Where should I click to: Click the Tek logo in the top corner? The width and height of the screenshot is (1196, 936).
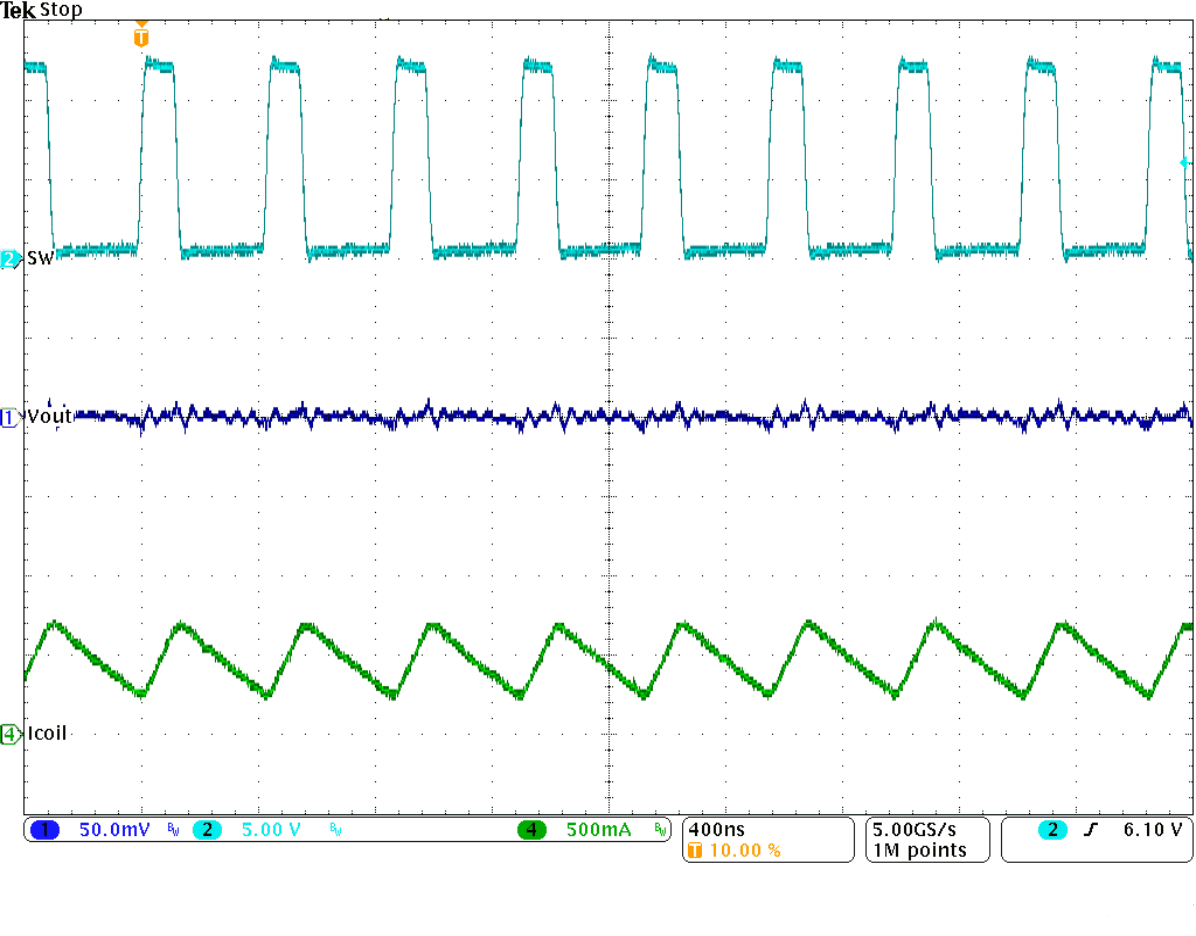point(18,10)
